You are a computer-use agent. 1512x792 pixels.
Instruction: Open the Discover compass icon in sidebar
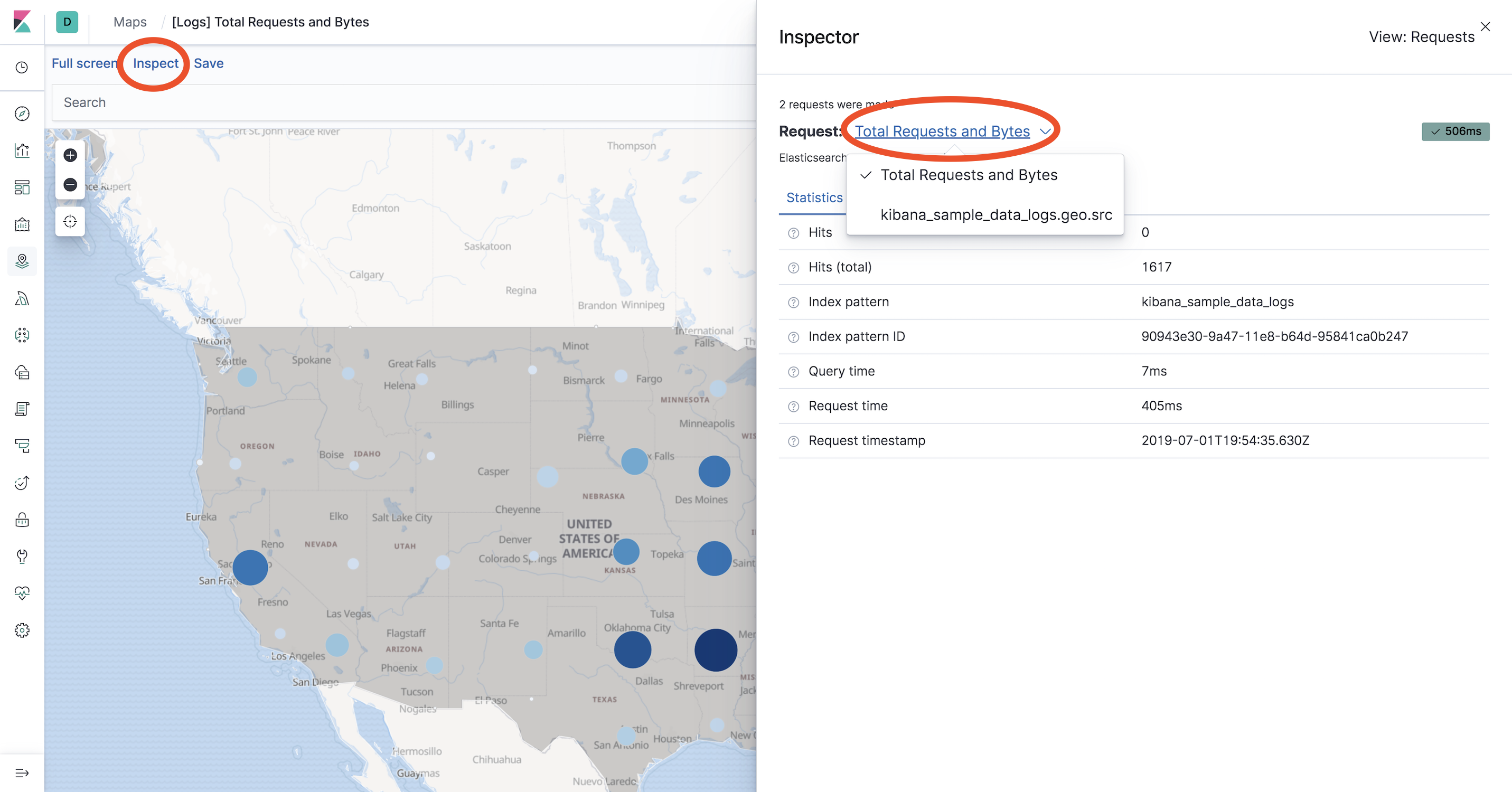22,114
